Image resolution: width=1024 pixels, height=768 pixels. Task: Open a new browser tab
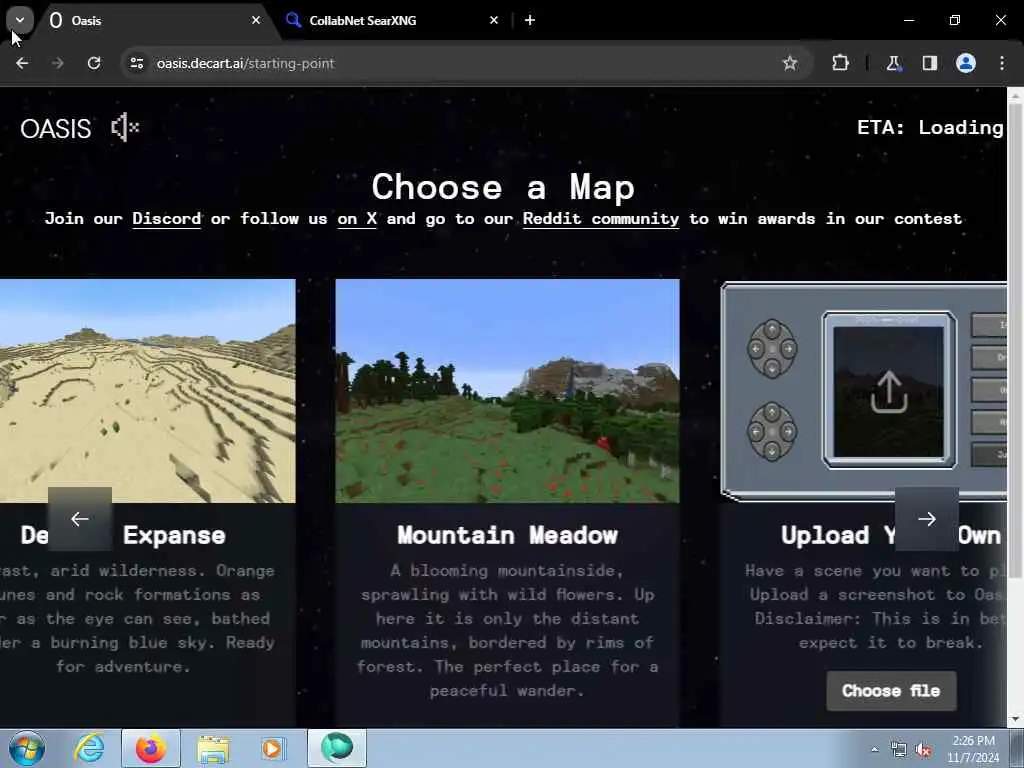[x=530, y=20]
